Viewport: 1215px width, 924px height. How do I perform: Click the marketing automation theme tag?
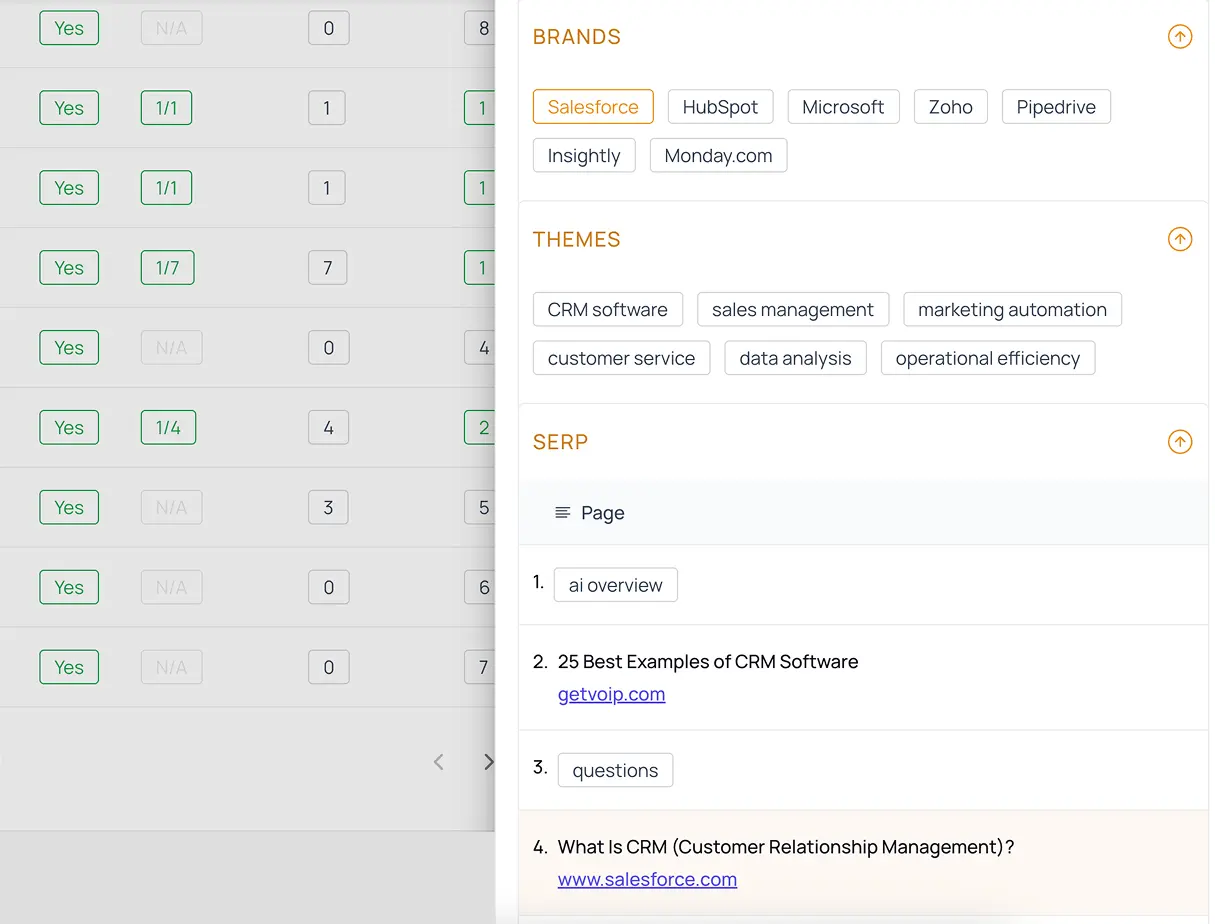1012,310
